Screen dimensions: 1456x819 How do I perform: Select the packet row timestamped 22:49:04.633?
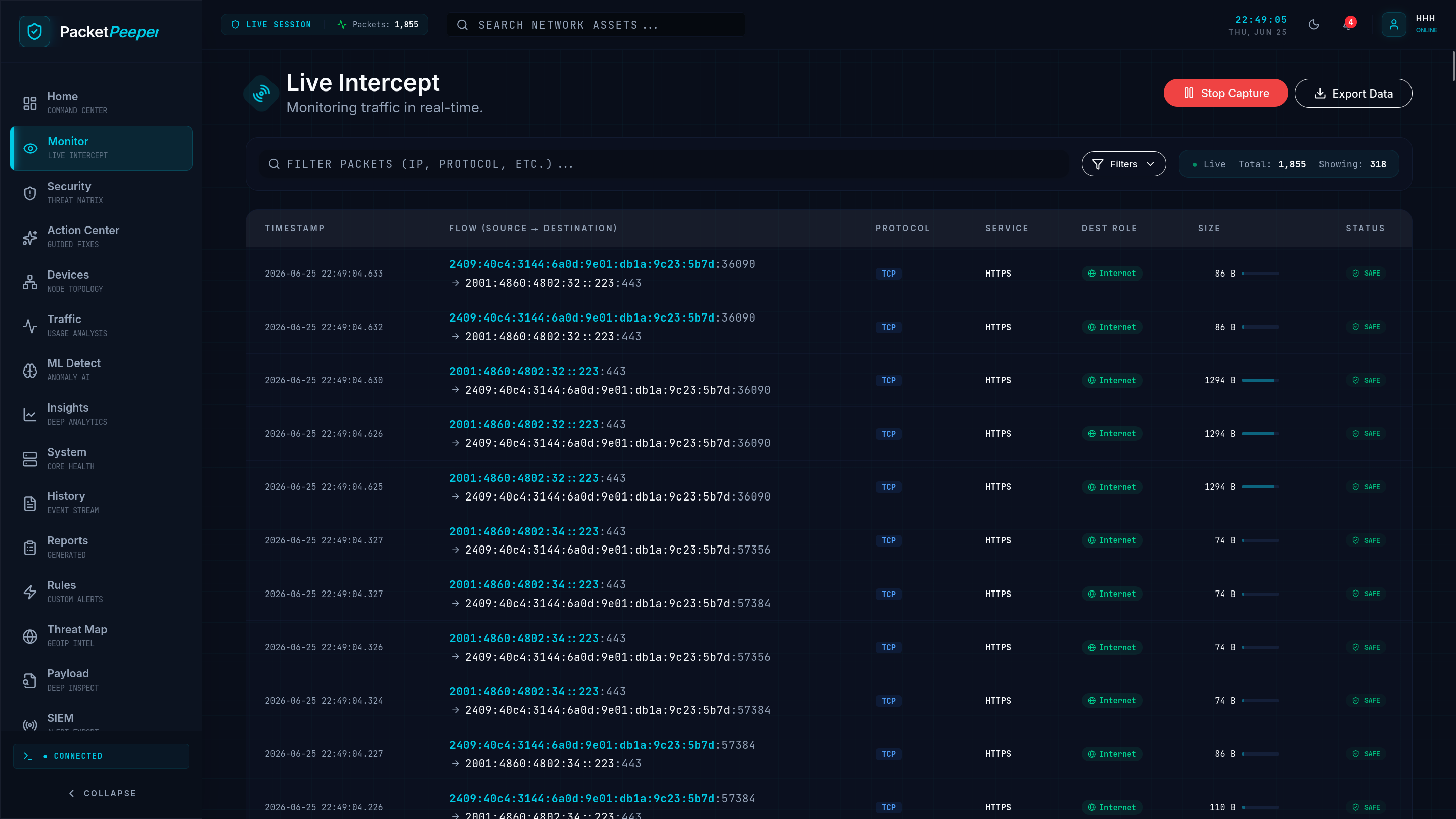click(829, 274)
